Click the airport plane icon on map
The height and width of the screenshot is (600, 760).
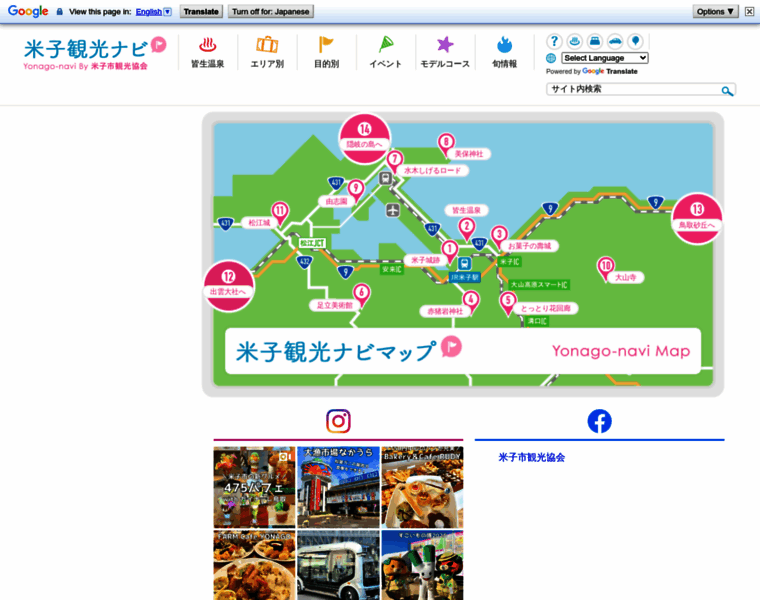coord(393,210)
